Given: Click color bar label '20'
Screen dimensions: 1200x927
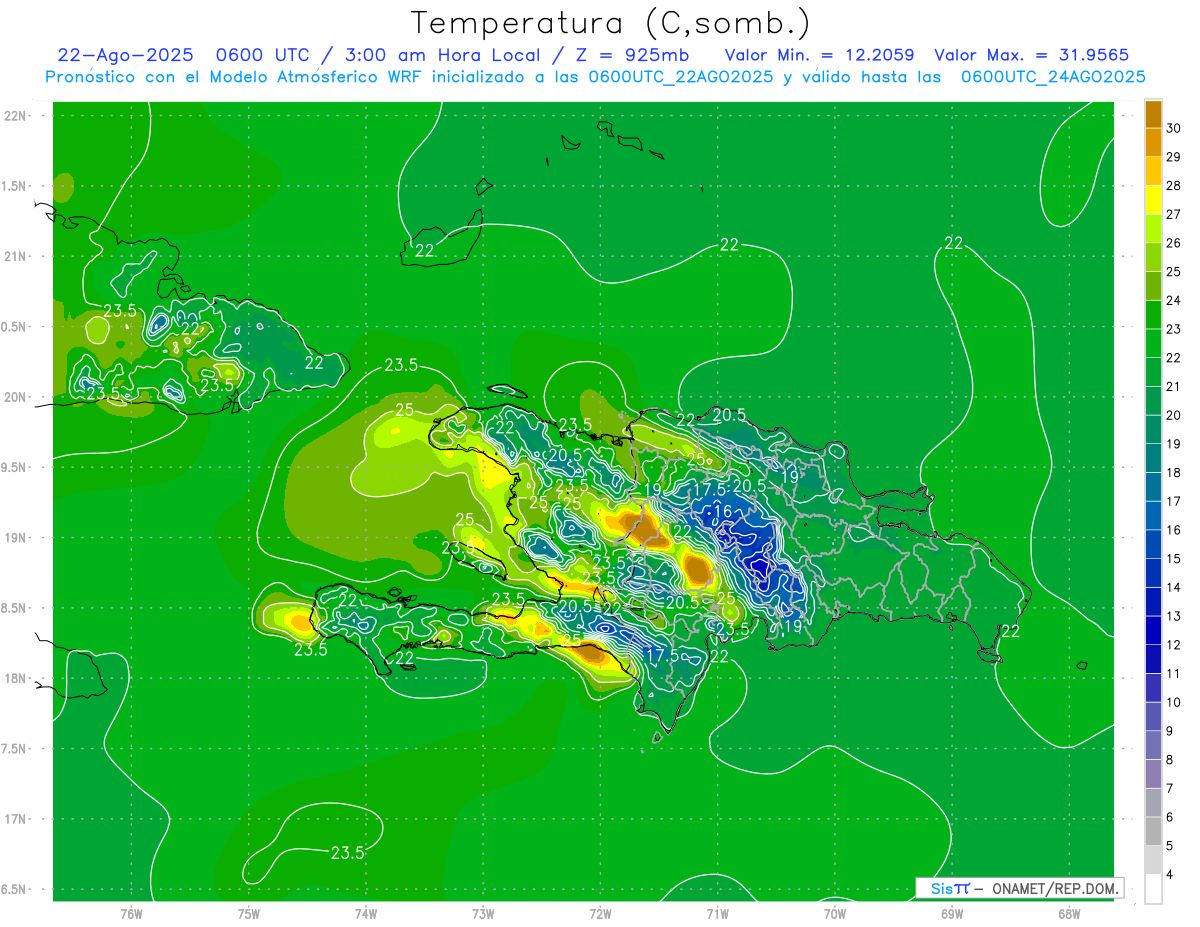Looking at the screenshot, I should tap(1174, 415).
